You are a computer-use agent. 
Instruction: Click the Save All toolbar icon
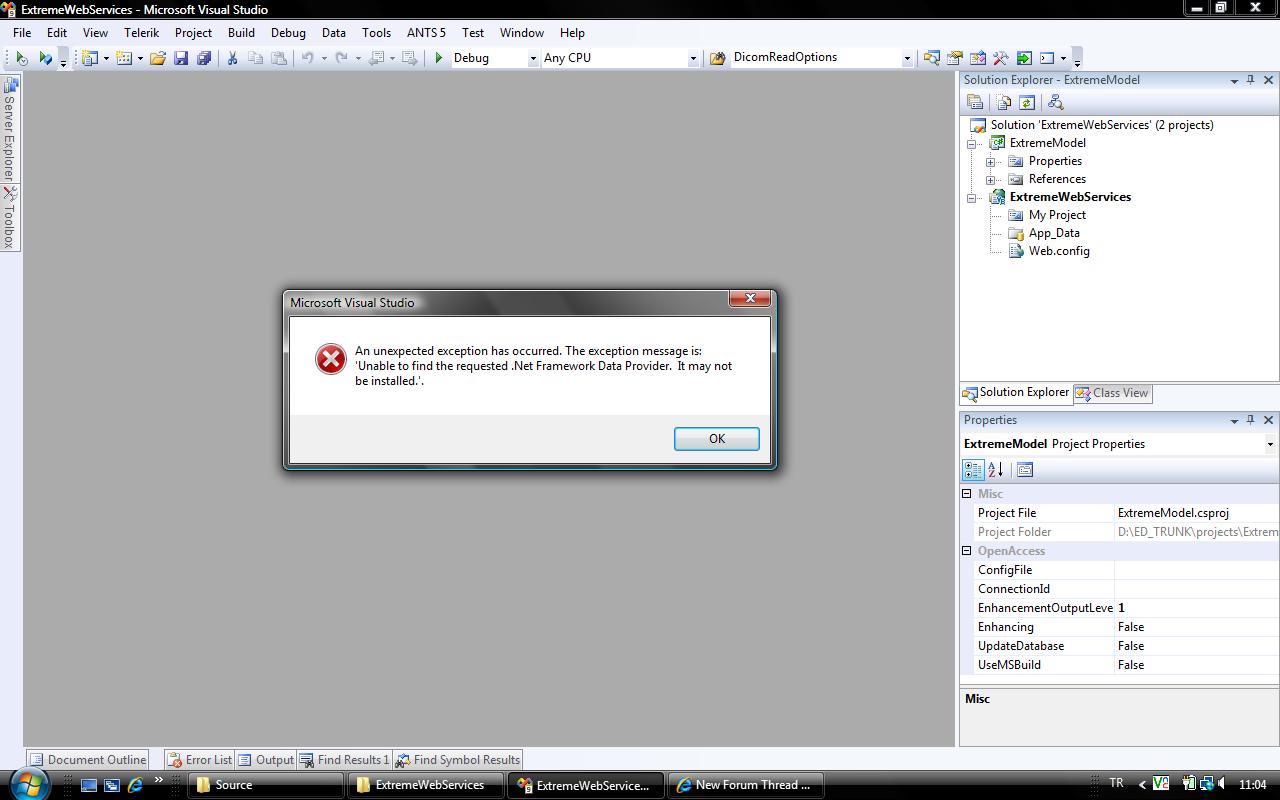point(204,58)
